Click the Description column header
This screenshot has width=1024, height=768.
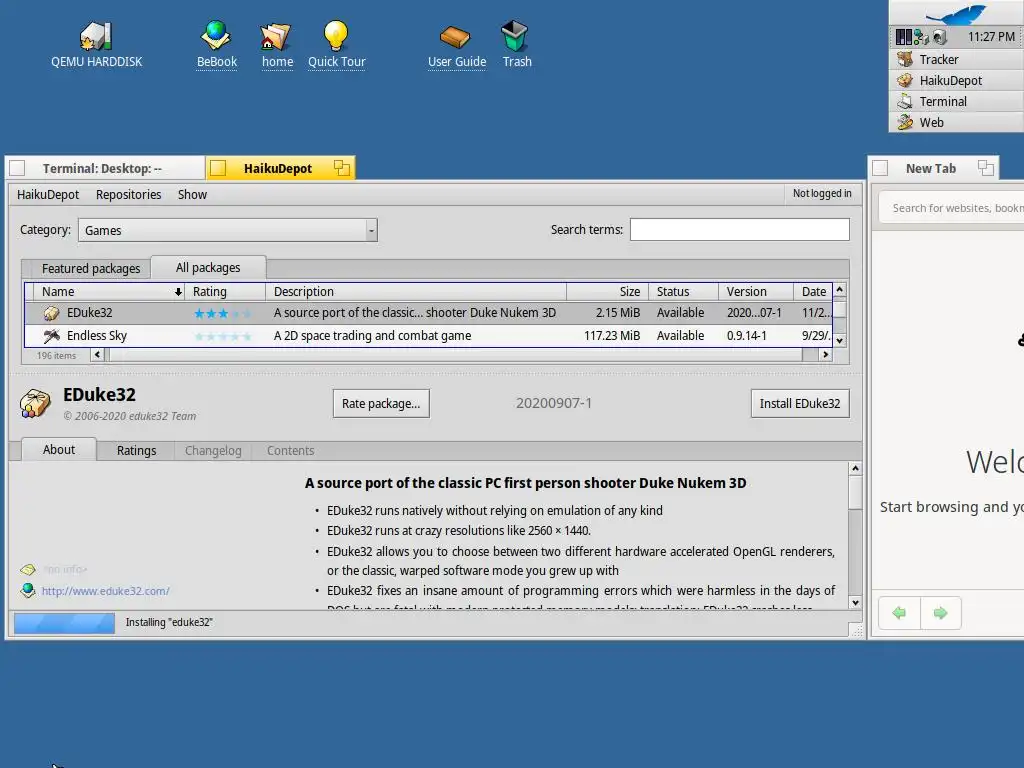[x=416, y=292]
